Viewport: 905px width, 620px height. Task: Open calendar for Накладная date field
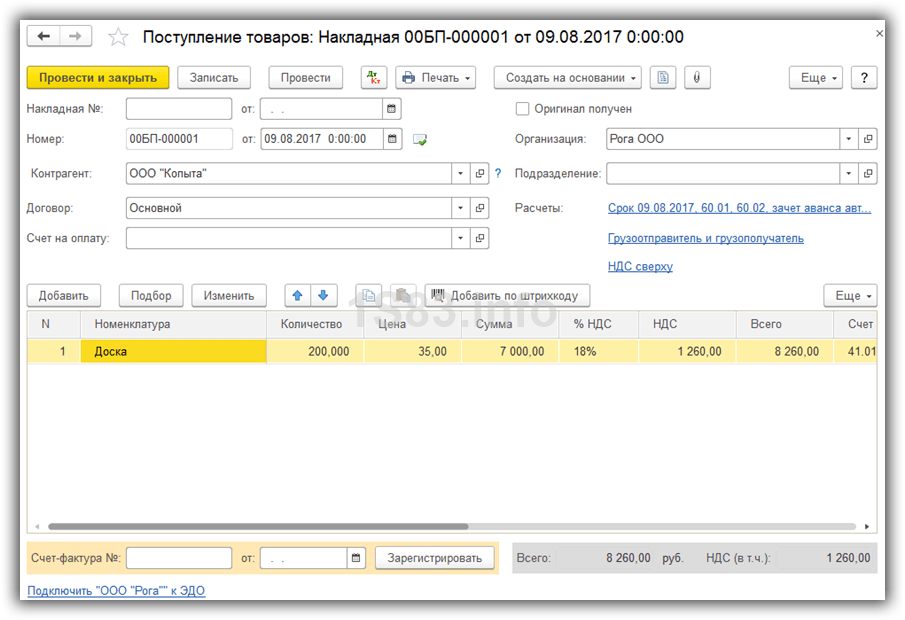391,109
